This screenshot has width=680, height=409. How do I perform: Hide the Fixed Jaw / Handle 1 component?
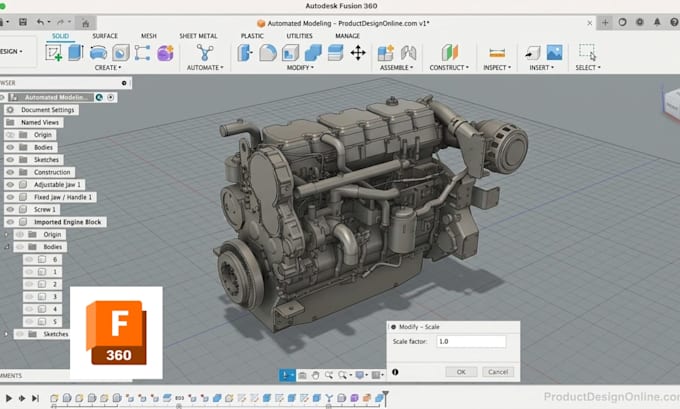click(x=10, y=197)
